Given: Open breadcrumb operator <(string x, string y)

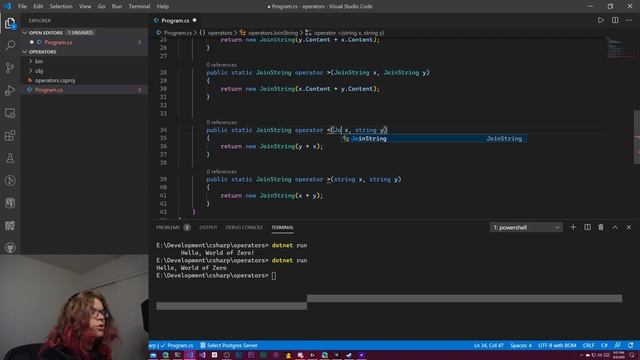Looking at the screenshot, I should pos(345,33).
